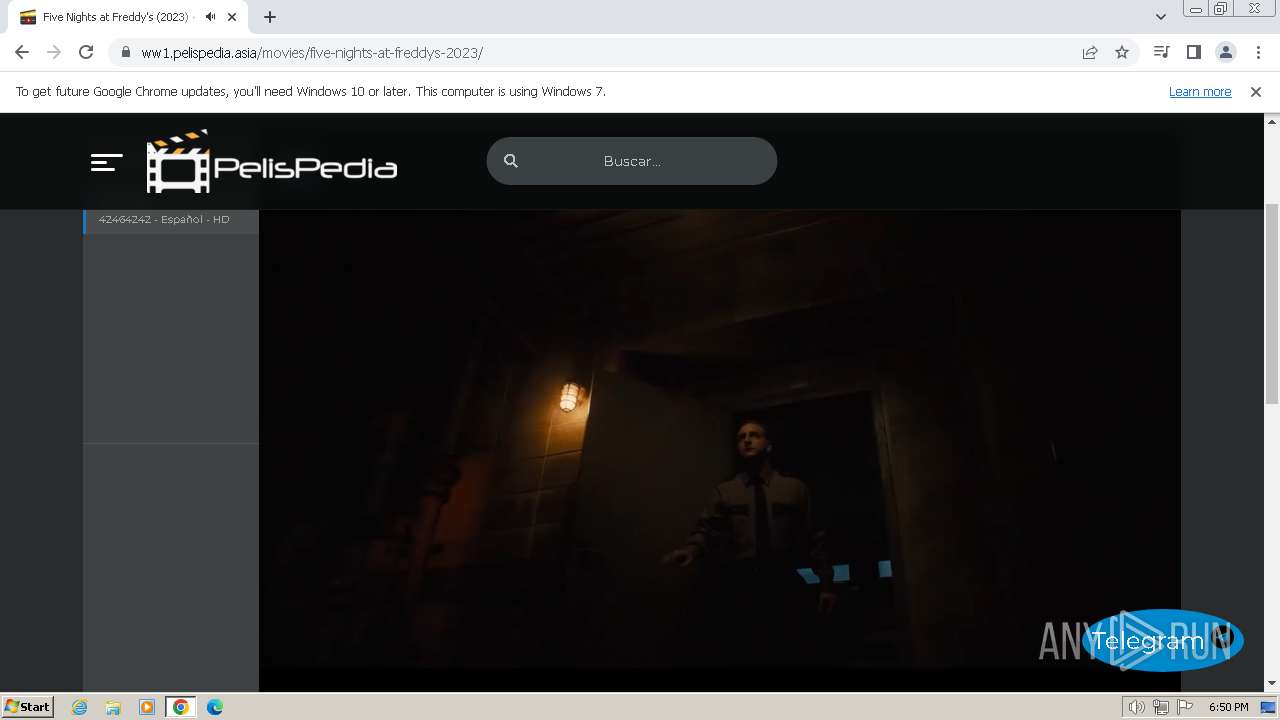Click the 6:50 PM taskbar clock

[x=1228, y=707]
